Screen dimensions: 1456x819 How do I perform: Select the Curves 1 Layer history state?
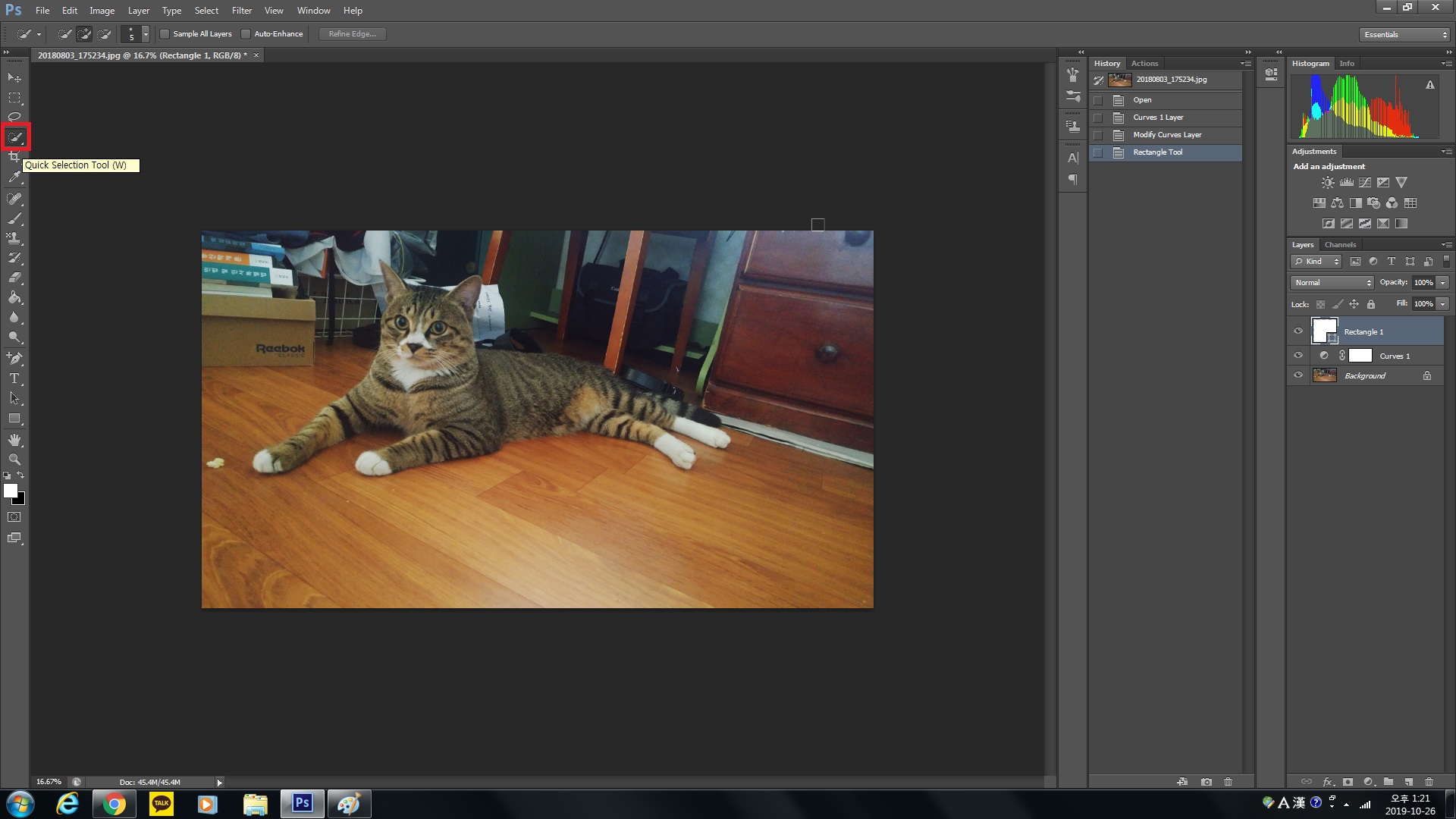1158,118
